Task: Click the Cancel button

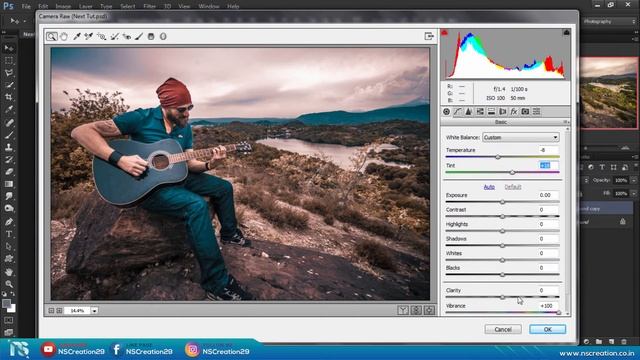Action: 503,329
